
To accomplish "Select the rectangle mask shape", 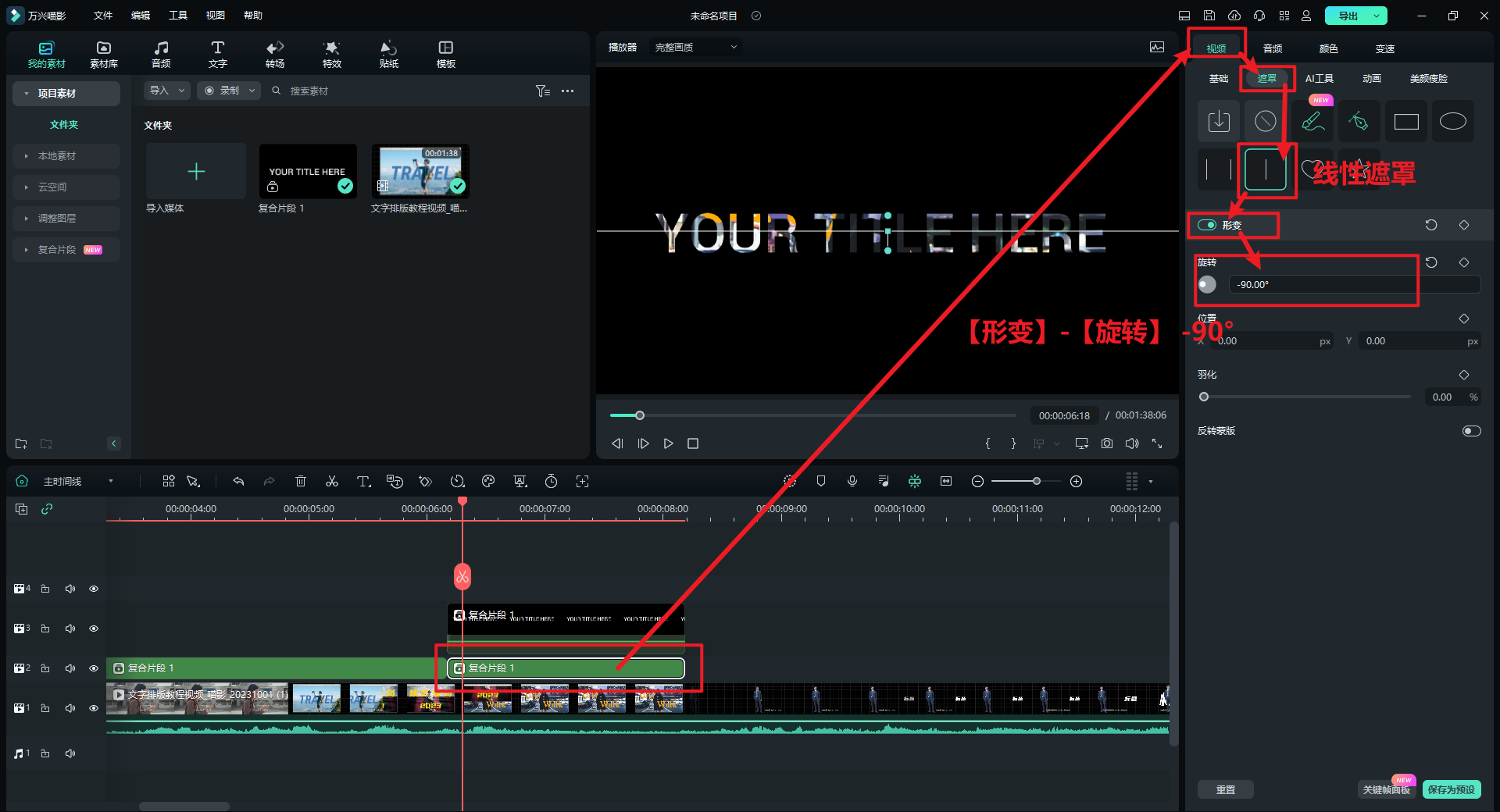I will (x=1406, y=122).
